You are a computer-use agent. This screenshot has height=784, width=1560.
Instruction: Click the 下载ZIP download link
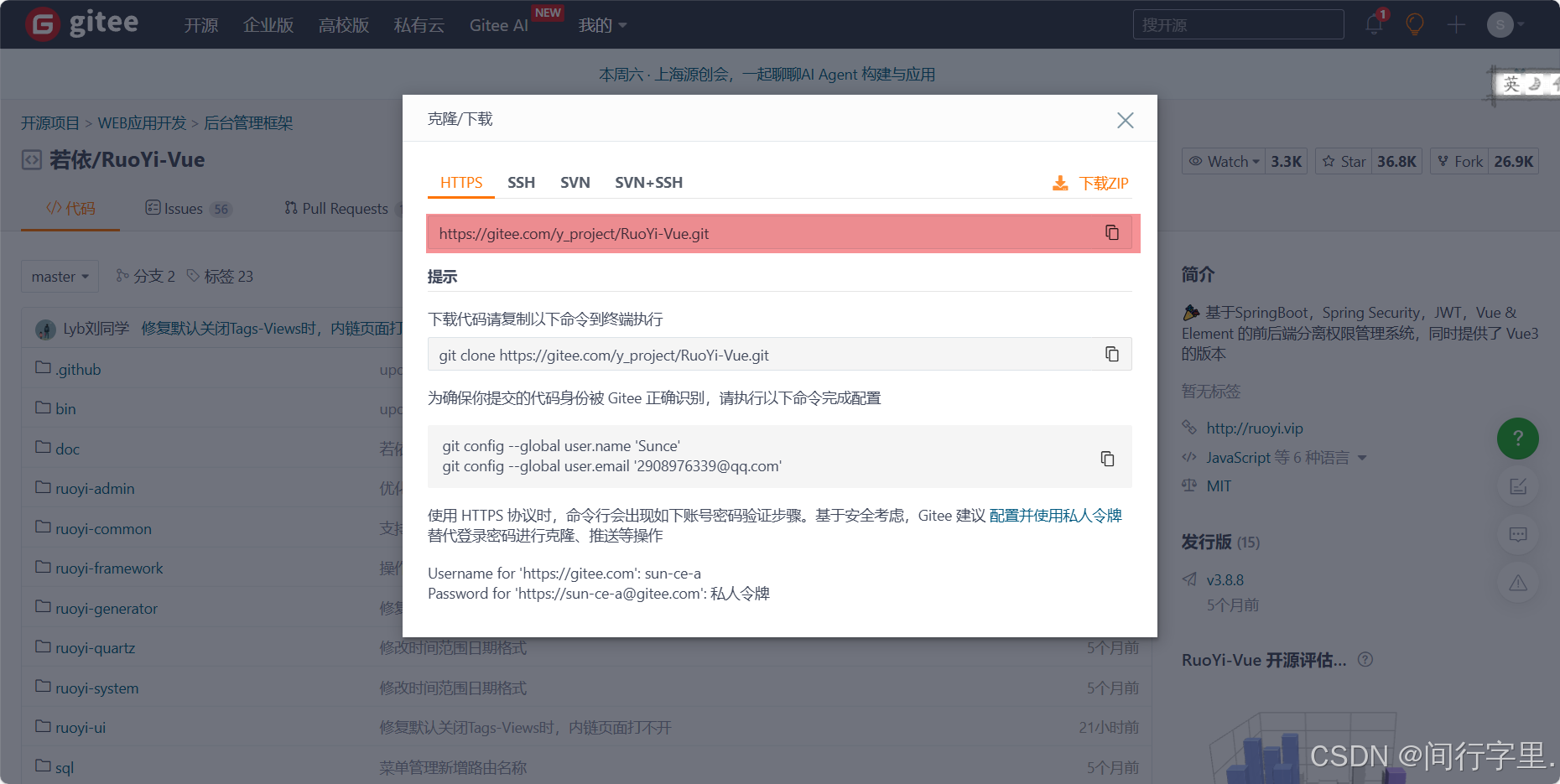(1090, 183)
